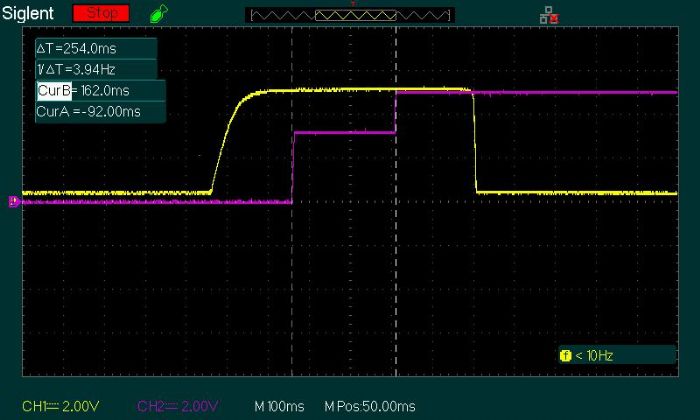
Task: Click the waveform memory position bar
Action: coord(349,15)
